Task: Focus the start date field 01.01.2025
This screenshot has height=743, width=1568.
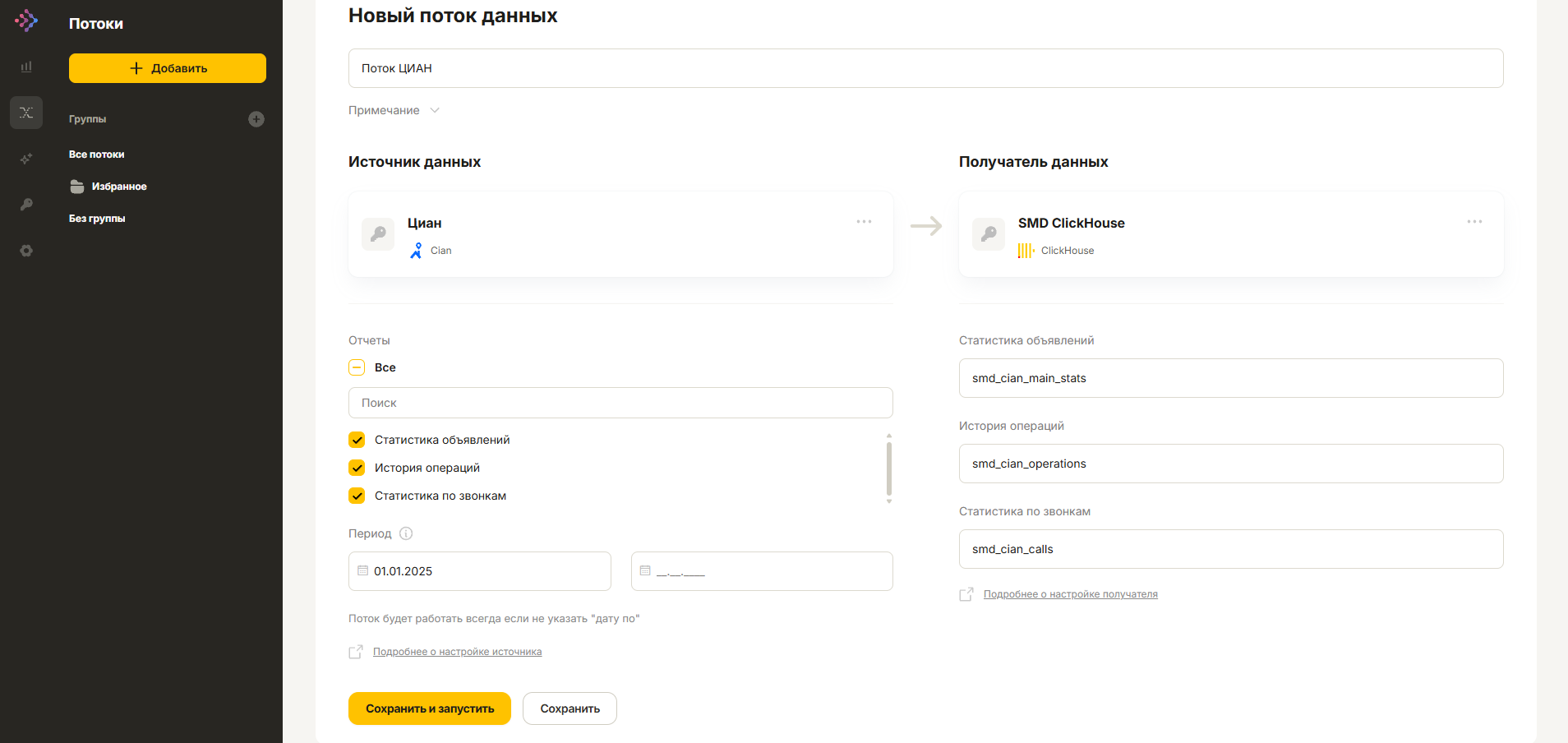Action: 480,571
